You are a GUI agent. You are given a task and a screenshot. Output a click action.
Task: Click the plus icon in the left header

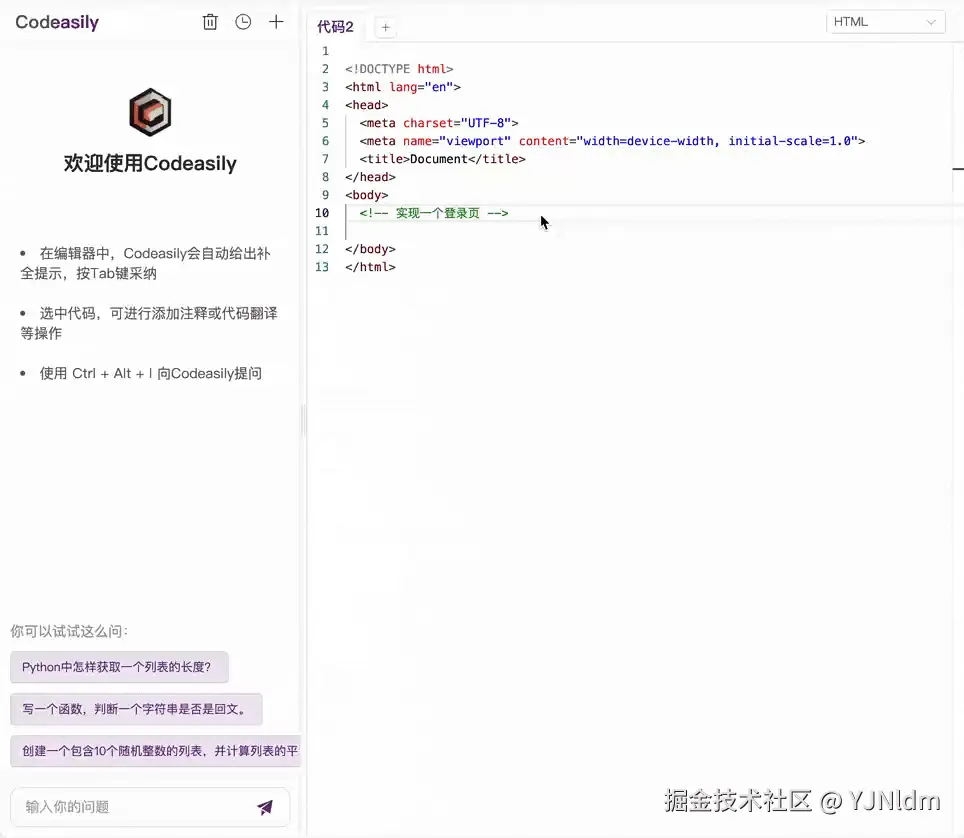click(x=276, y=21)
